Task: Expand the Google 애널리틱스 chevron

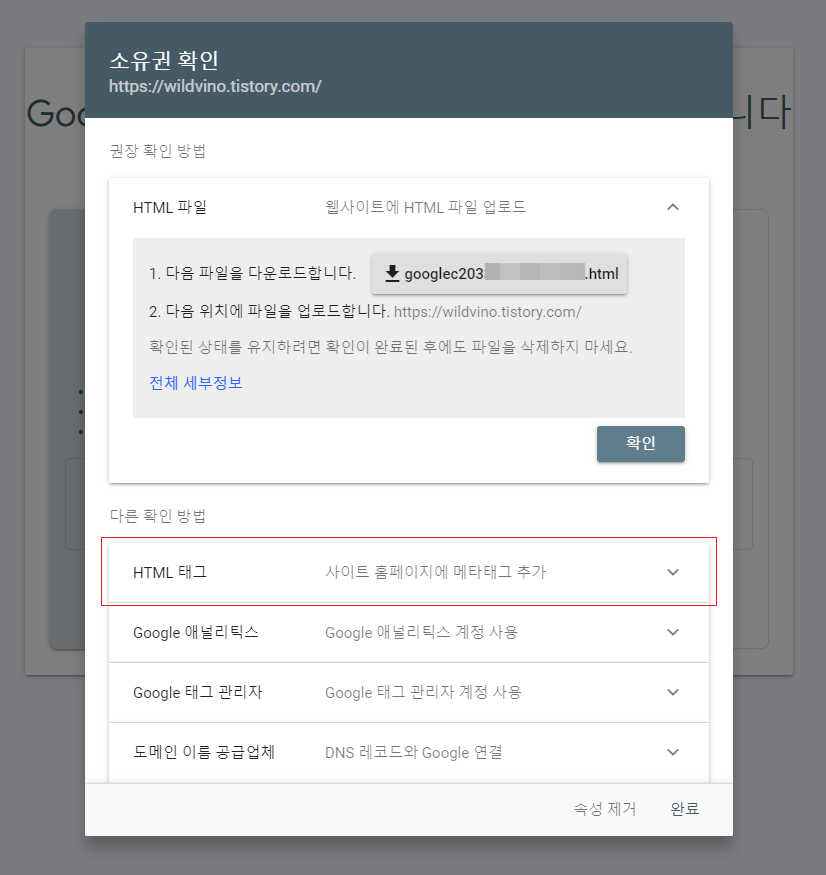Action: point(673,632)
